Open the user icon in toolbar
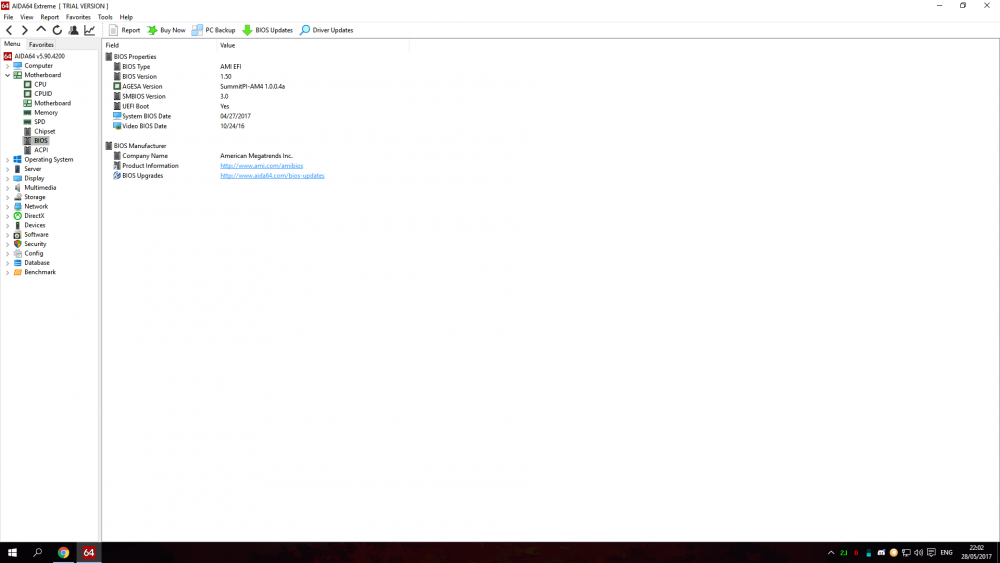Screen dimensions: 1000x563 tap(73, 30)
